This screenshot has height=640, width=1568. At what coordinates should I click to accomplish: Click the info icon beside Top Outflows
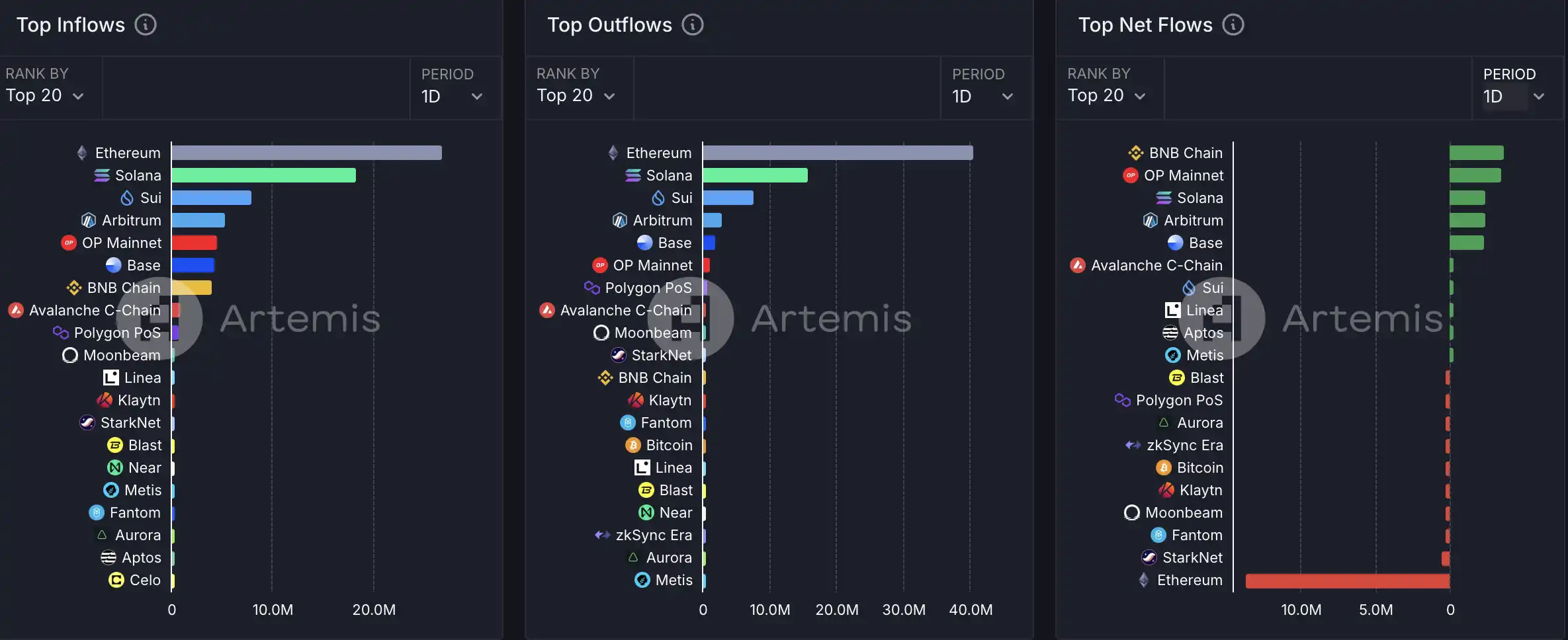click(693, 25)
